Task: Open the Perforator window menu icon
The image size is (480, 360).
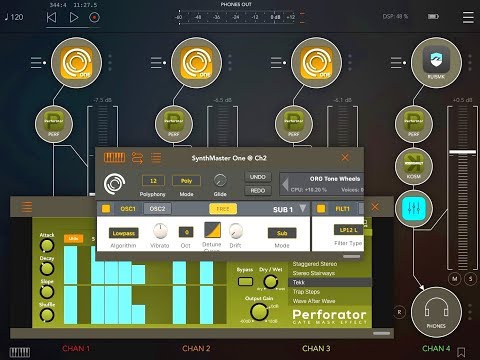Action: [27, 207]
